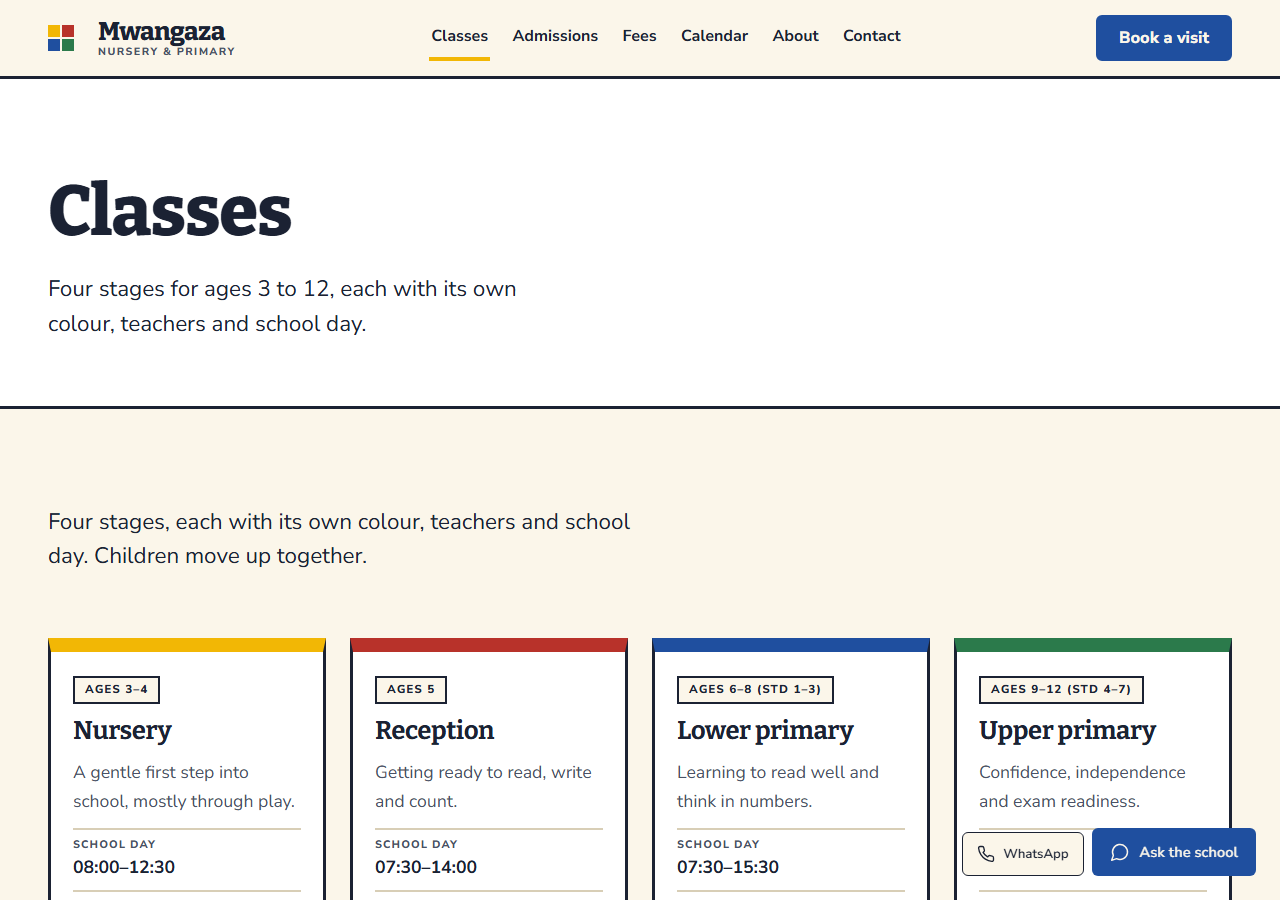Click the 08:00–12:30 school day time
Screen dimensions: 1280x900
(124, 867)
